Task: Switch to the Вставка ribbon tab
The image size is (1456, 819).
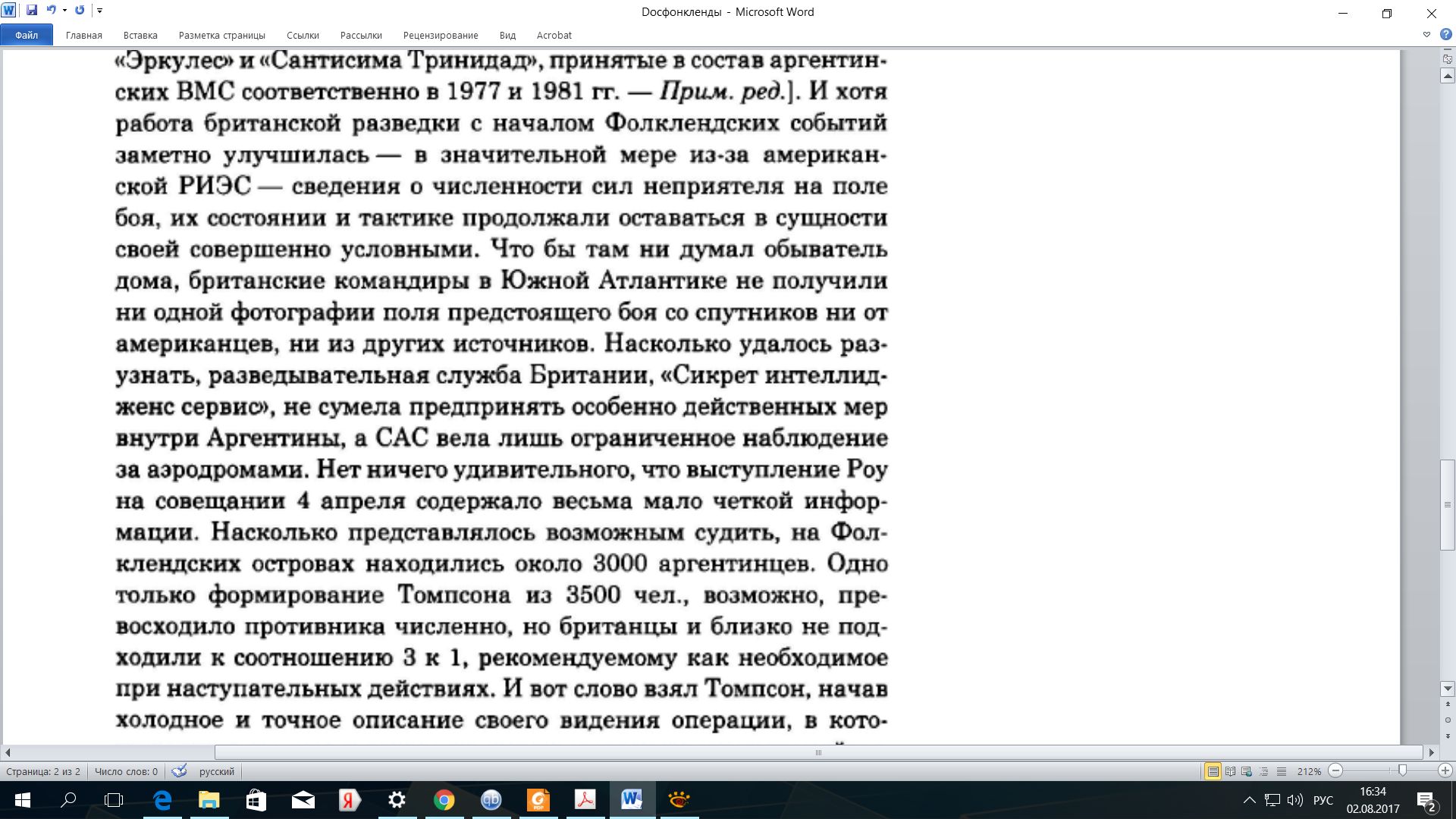Action: click(x=140, y=35)
